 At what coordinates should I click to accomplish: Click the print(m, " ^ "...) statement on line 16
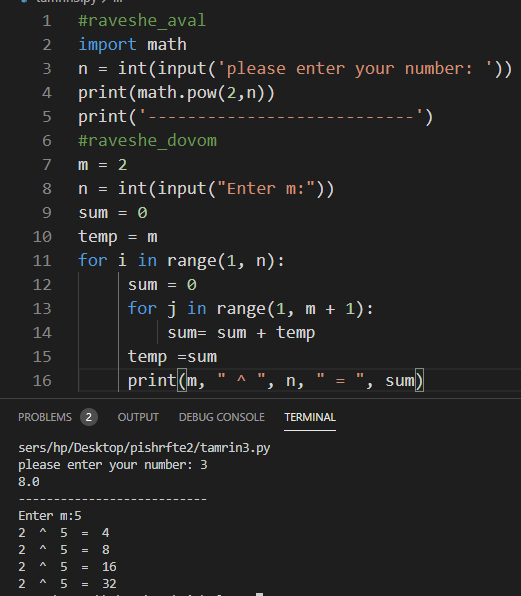point(276,380)
